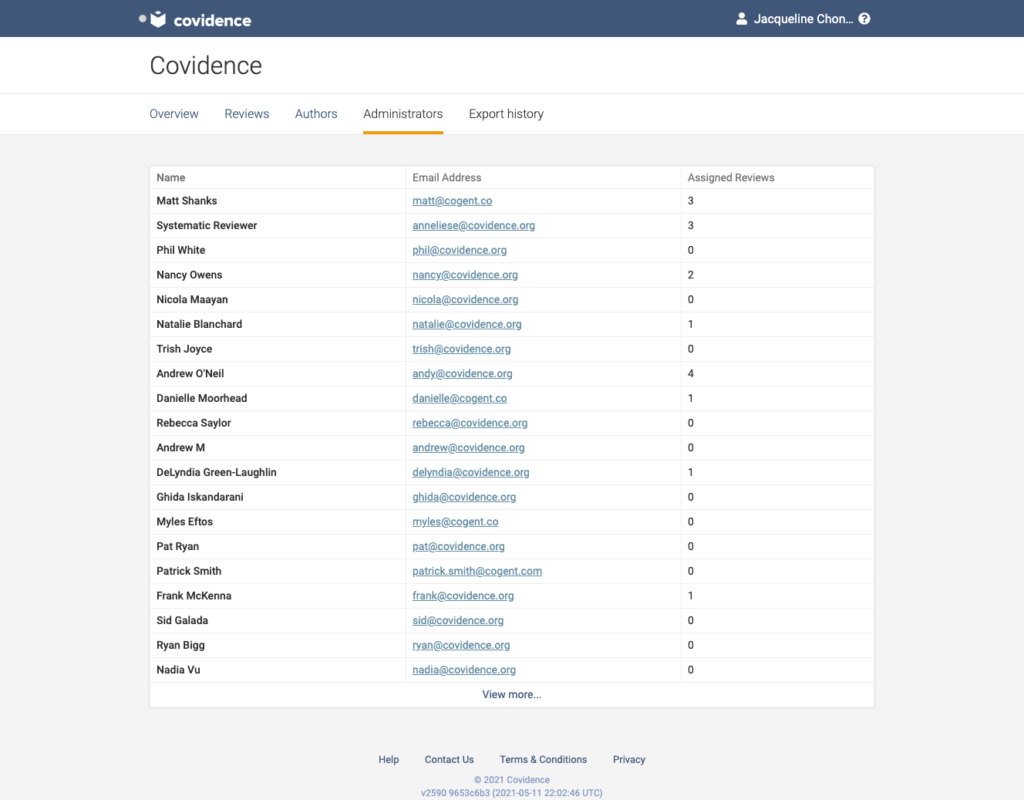Open Jacqueline Chon... account menu
The width and height of the screenshot is (1024, 800).
803,19
